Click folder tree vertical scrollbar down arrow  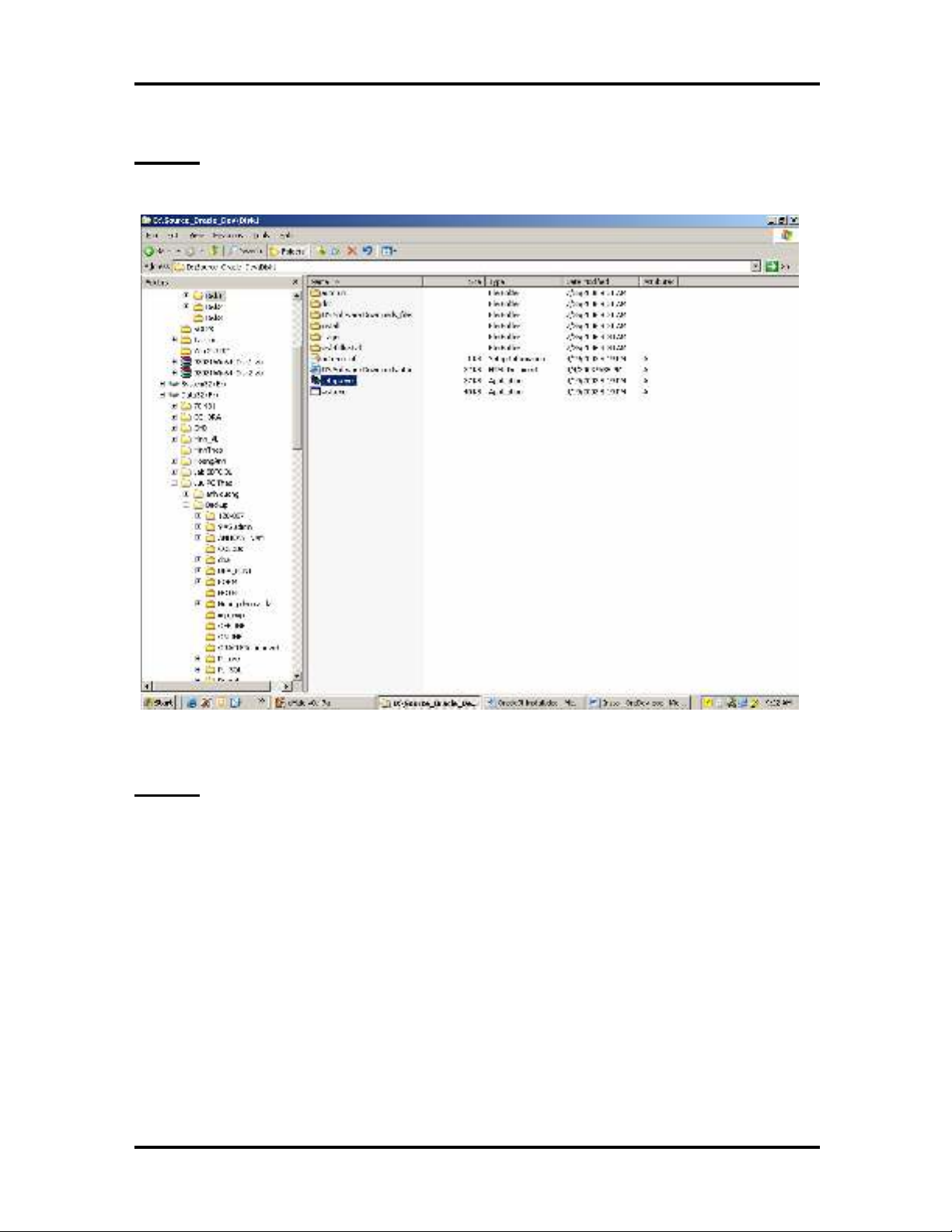[296, 676]
